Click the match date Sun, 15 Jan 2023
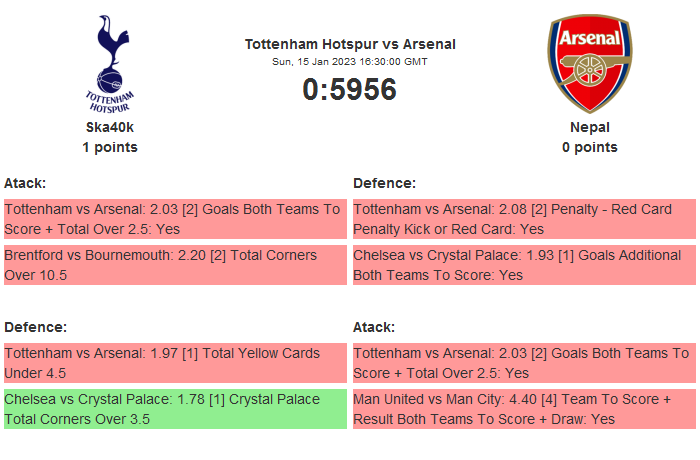The height and width of the screenshot is (460, 700). pos(350,61)
